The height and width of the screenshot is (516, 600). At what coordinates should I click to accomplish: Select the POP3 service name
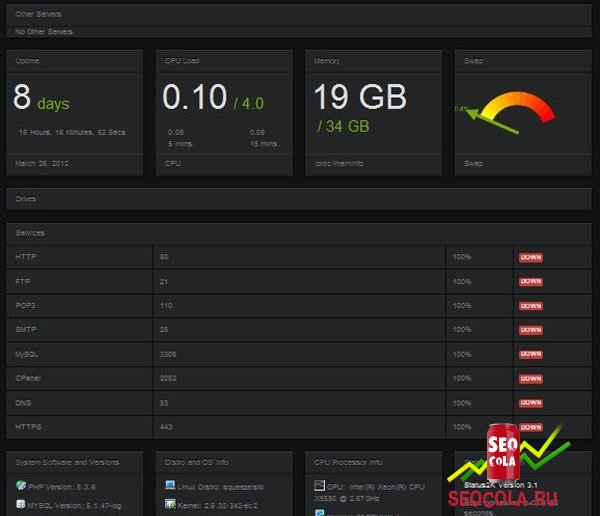click(25, 306)
